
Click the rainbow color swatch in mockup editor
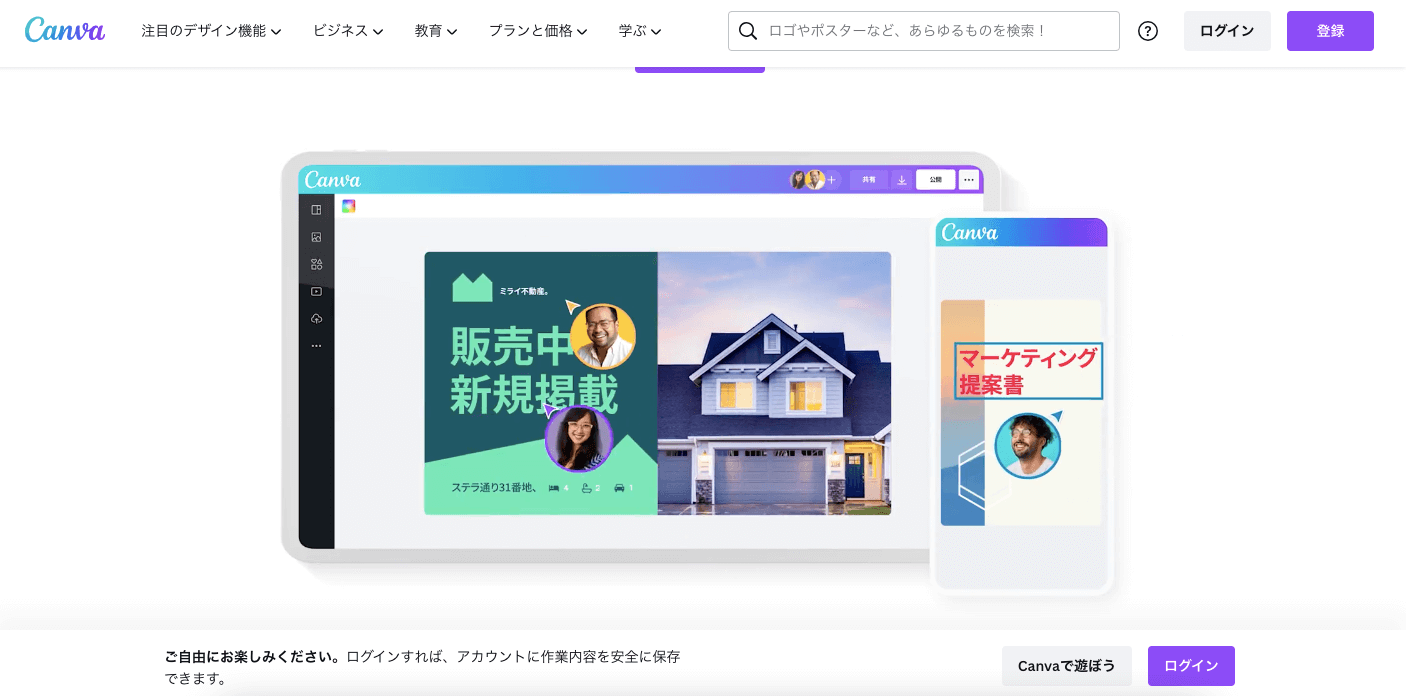click(348, 206)
